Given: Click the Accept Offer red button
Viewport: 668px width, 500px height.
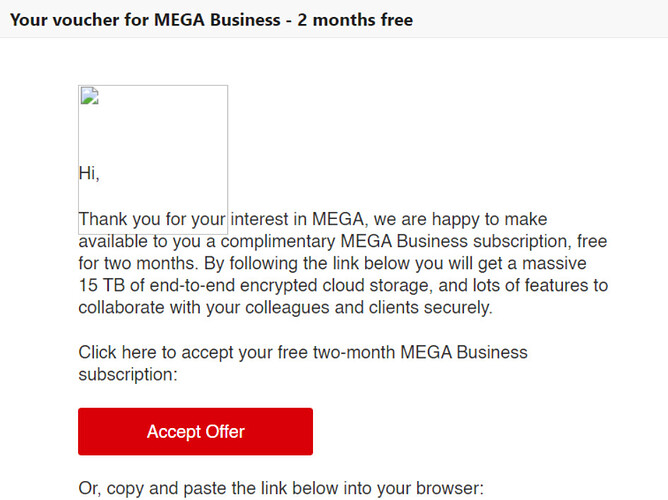Looking at the screenshot, I should point(196,431).
